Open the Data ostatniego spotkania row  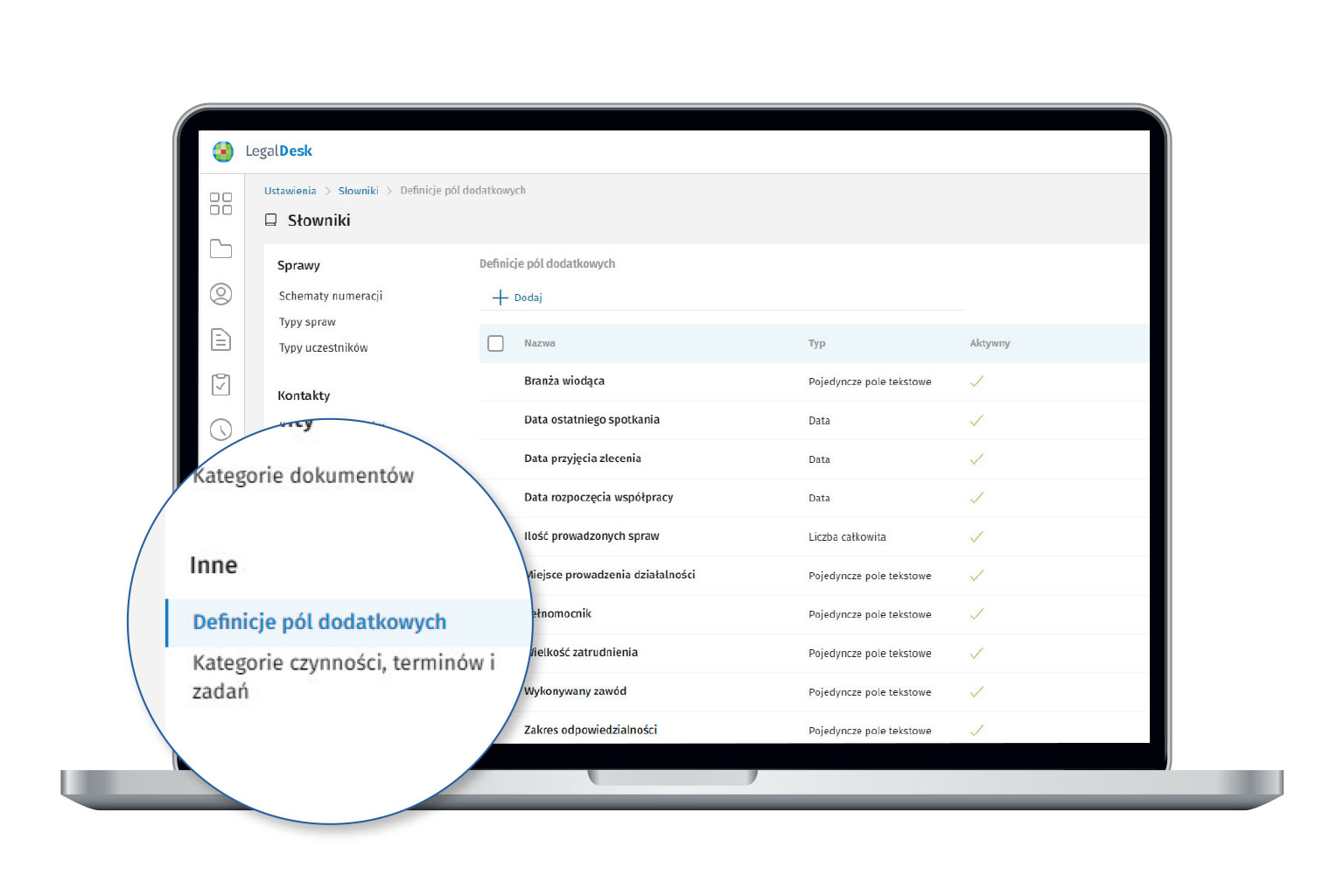(591, 420)
